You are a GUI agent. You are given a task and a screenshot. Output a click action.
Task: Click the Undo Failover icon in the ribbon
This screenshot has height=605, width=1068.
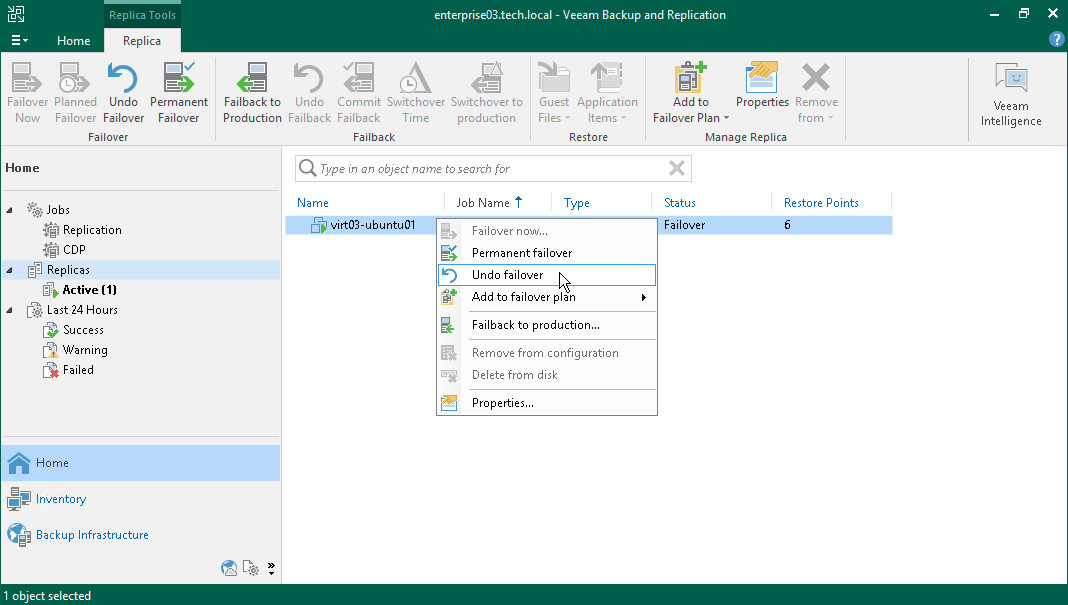[x=122, y=90]
